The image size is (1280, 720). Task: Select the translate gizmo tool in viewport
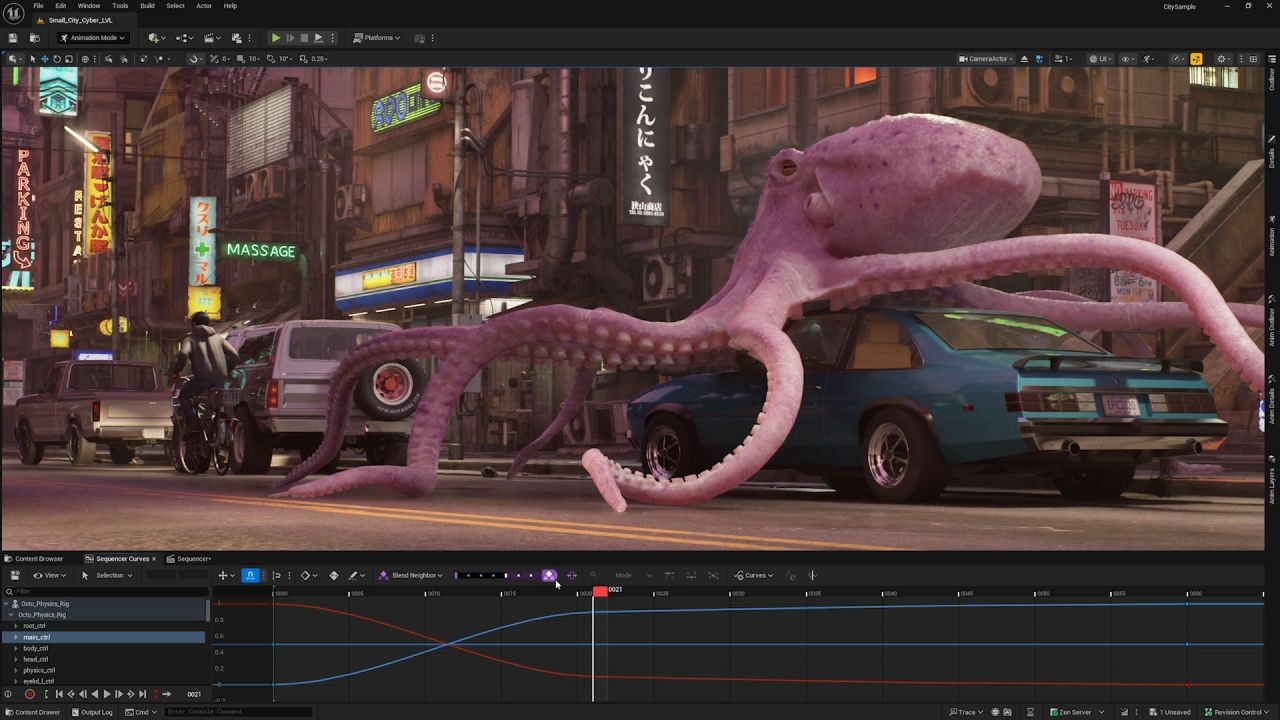click(x=44, y=59)
